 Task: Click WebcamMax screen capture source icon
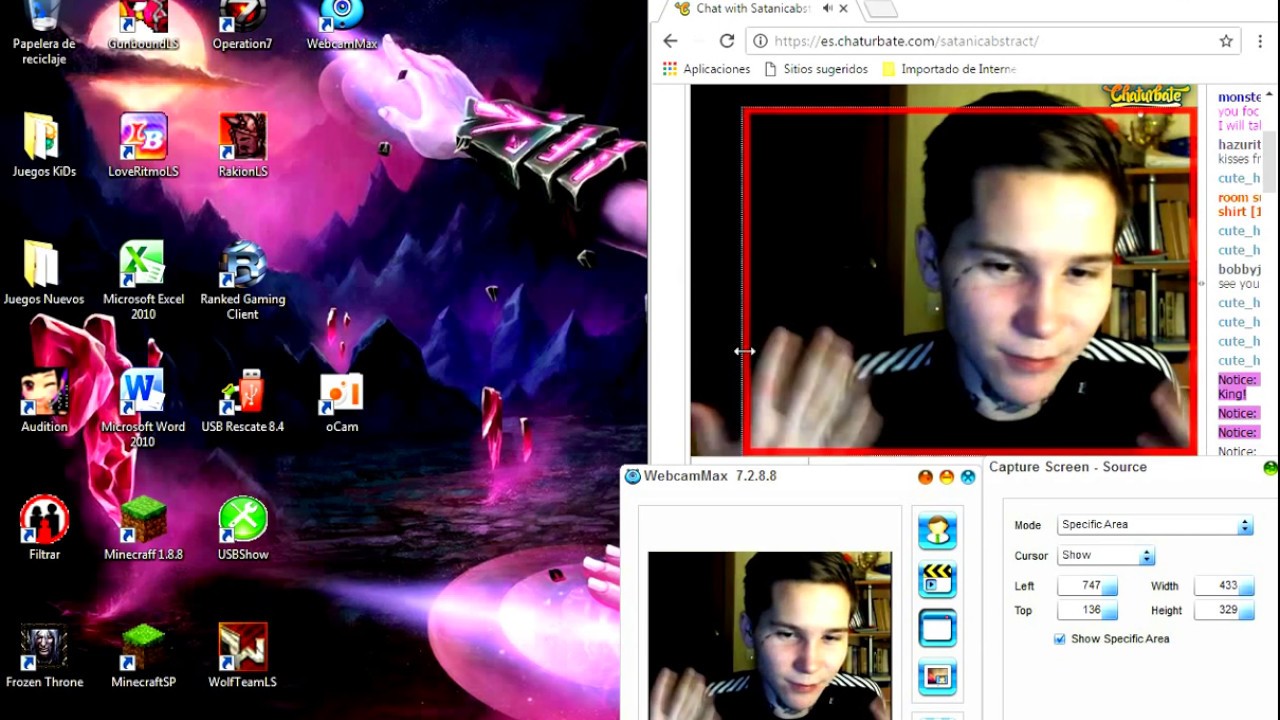tap(938, 628)
